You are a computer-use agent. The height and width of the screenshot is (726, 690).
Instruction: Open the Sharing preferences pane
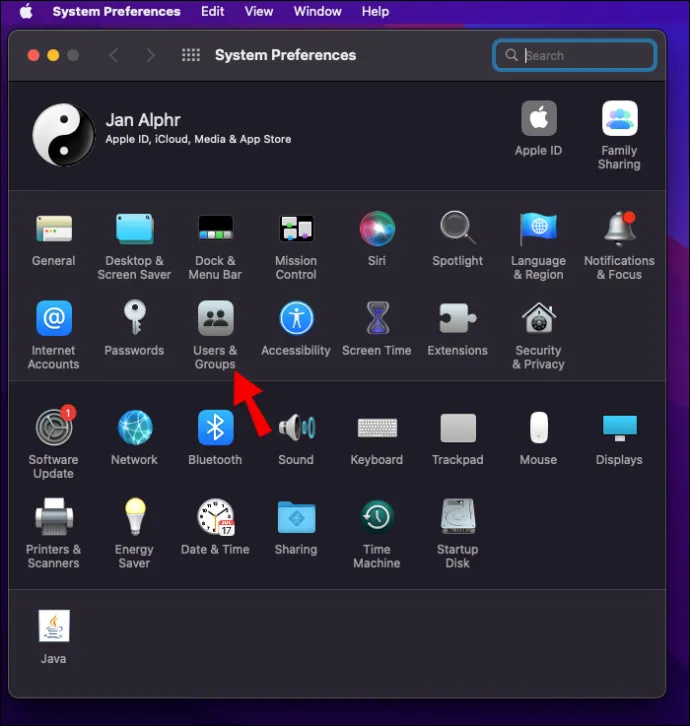[x=296, y=517]
